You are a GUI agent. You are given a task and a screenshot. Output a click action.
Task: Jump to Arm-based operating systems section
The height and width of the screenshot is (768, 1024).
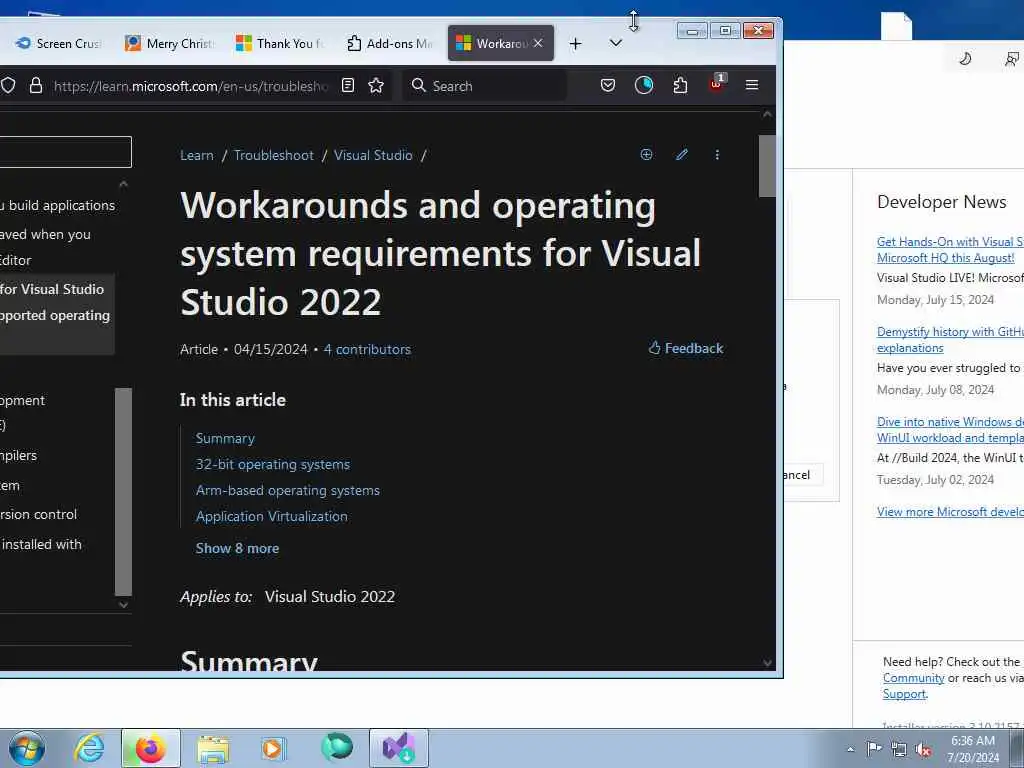pyautogui.click(x=287, y=490)
